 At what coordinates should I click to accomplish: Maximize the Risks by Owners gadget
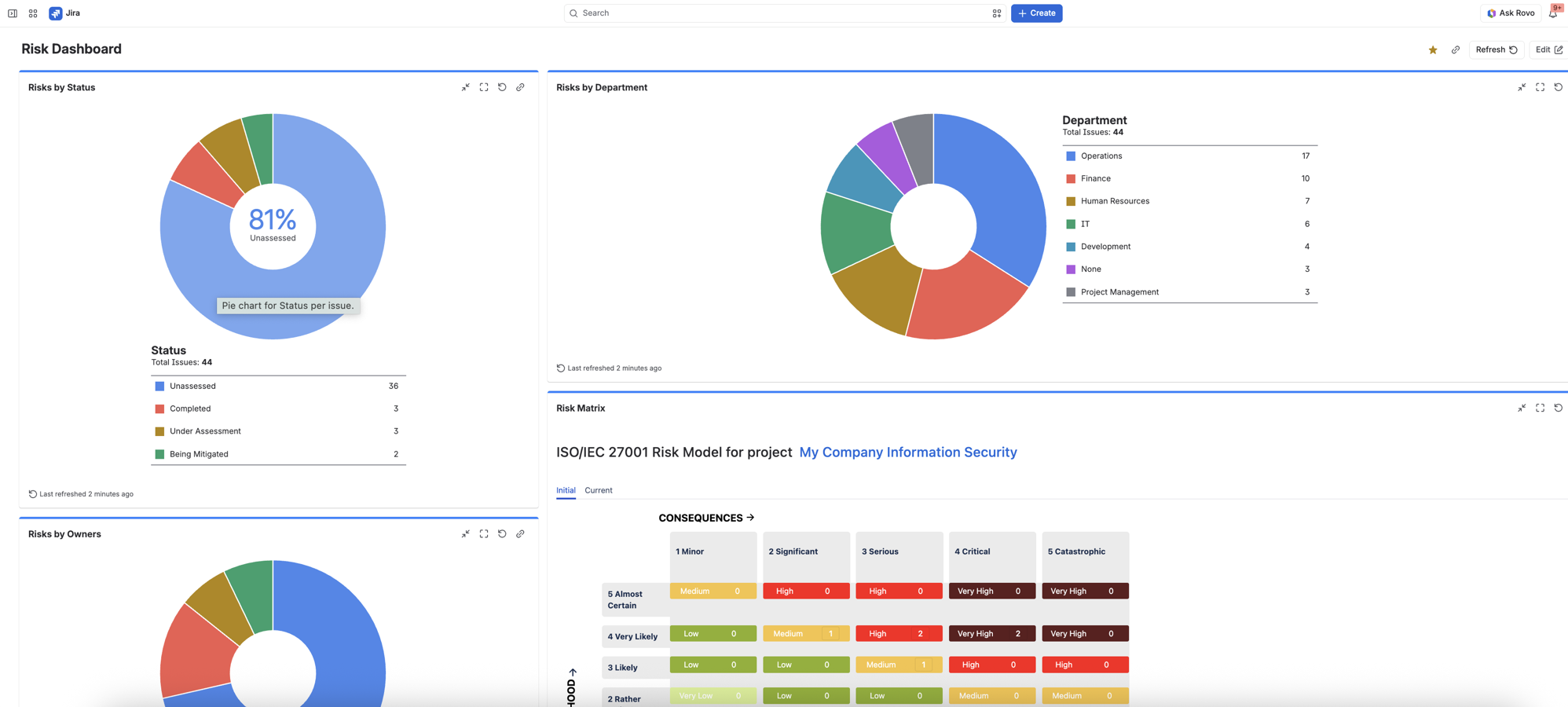click(484, 534)
